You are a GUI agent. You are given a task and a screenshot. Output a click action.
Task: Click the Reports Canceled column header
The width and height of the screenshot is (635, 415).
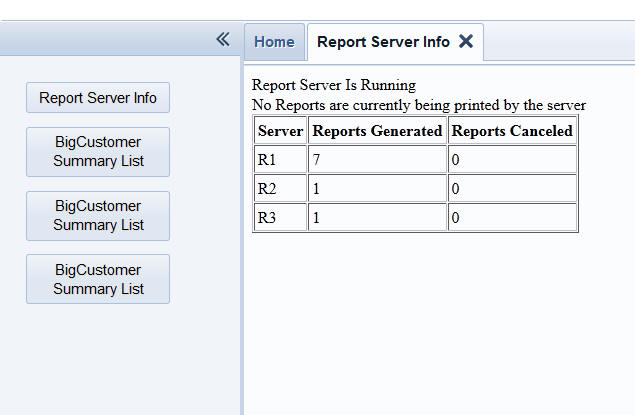(512, 131)
